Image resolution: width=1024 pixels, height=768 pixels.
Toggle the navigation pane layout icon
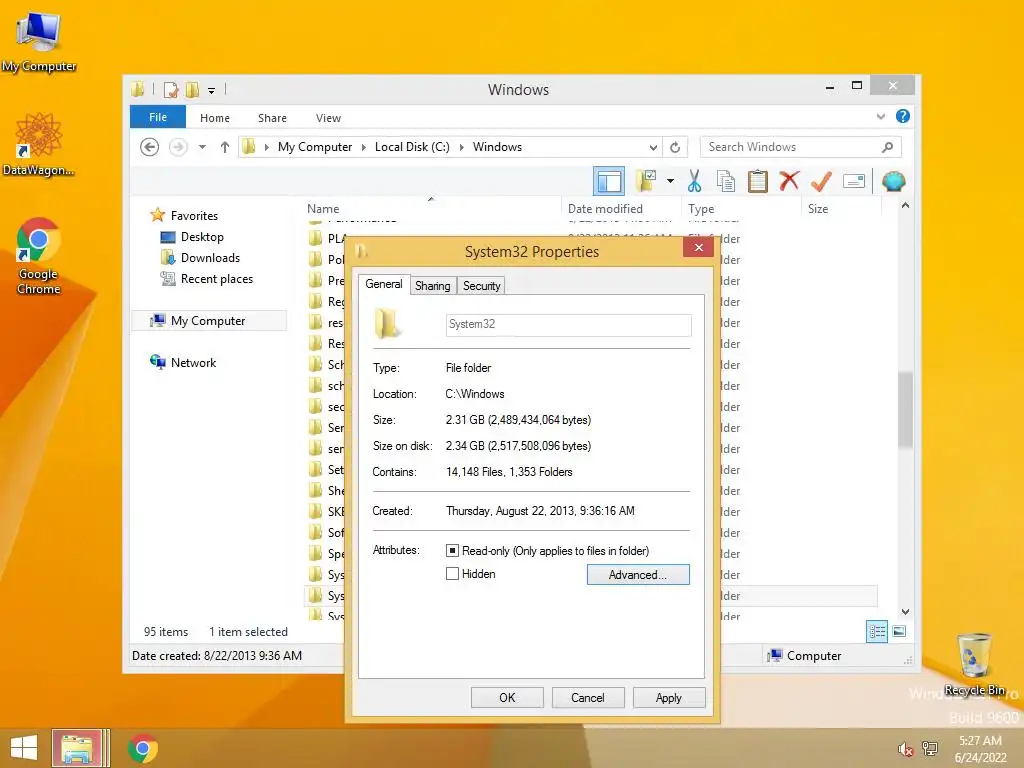click(x=609, y=181)
